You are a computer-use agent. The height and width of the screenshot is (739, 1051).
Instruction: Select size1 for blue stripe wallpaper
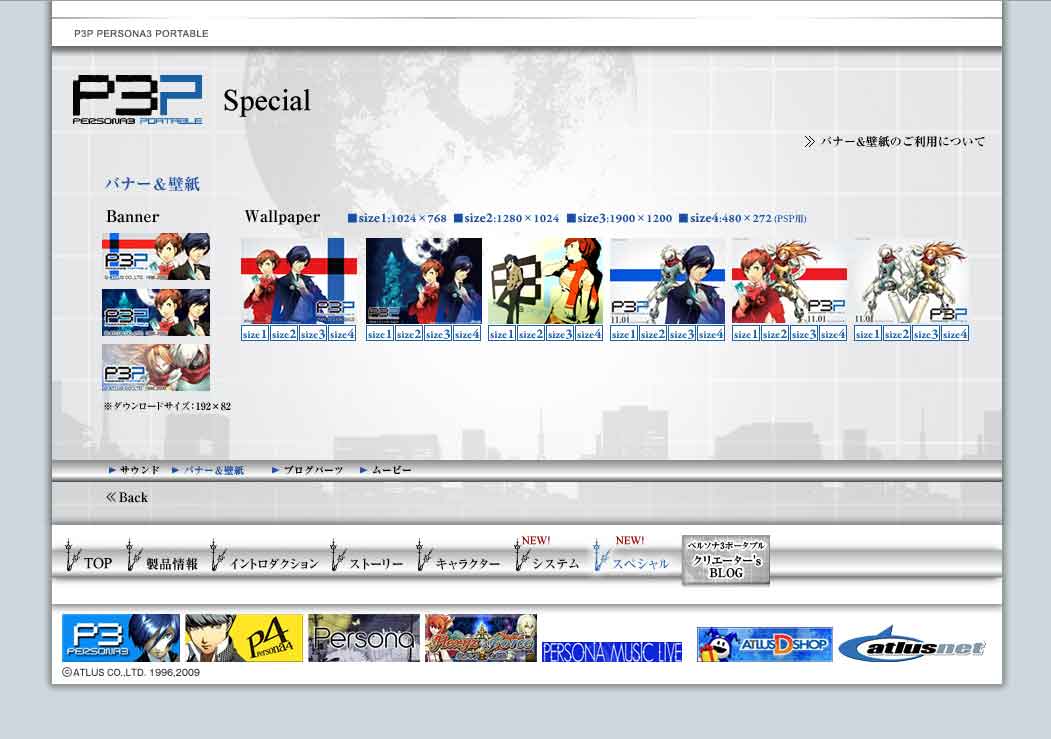(623, 334)
